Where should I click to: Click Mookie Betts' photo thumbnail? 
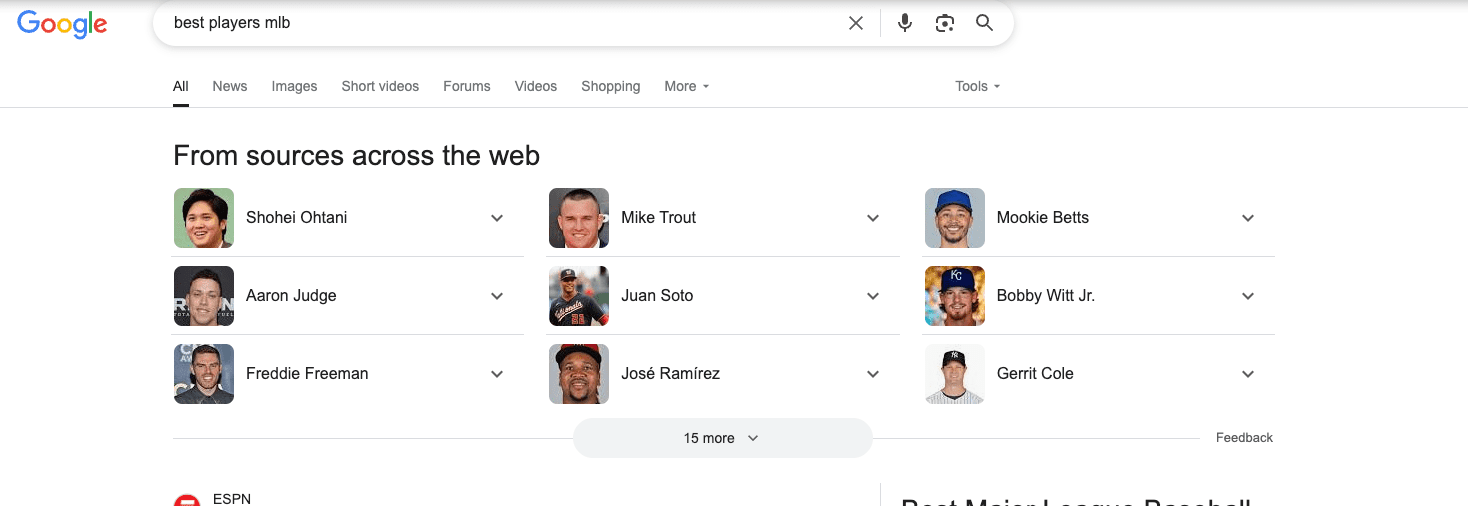pos(955,218)
